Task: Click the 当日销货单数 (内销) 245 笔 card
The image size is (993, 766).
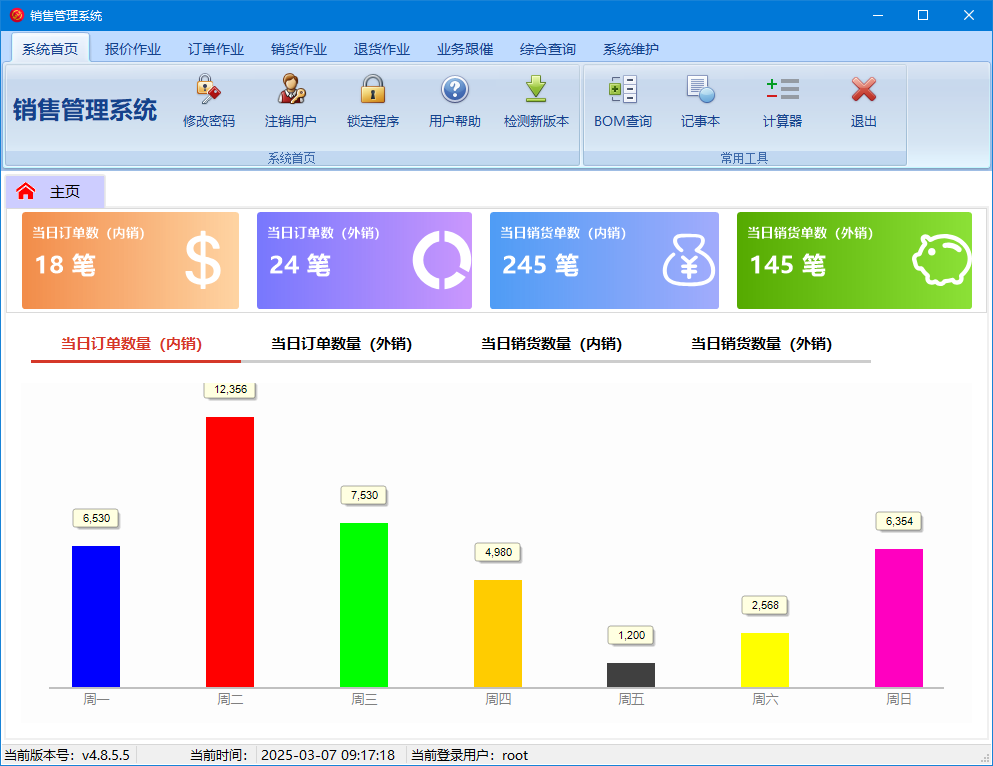Action: pyautogui.click(x=604, y=260)
